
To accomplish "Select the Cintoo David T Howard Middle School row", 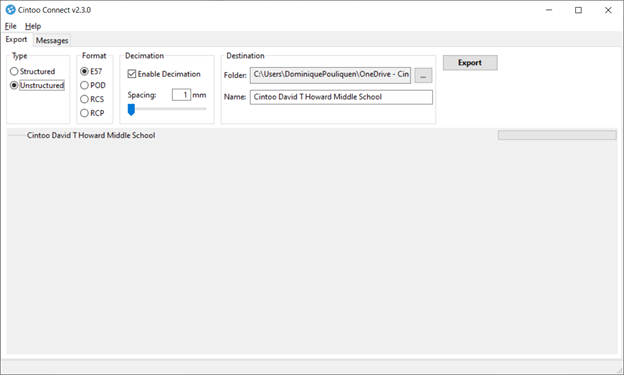I will tap(91, 135).
